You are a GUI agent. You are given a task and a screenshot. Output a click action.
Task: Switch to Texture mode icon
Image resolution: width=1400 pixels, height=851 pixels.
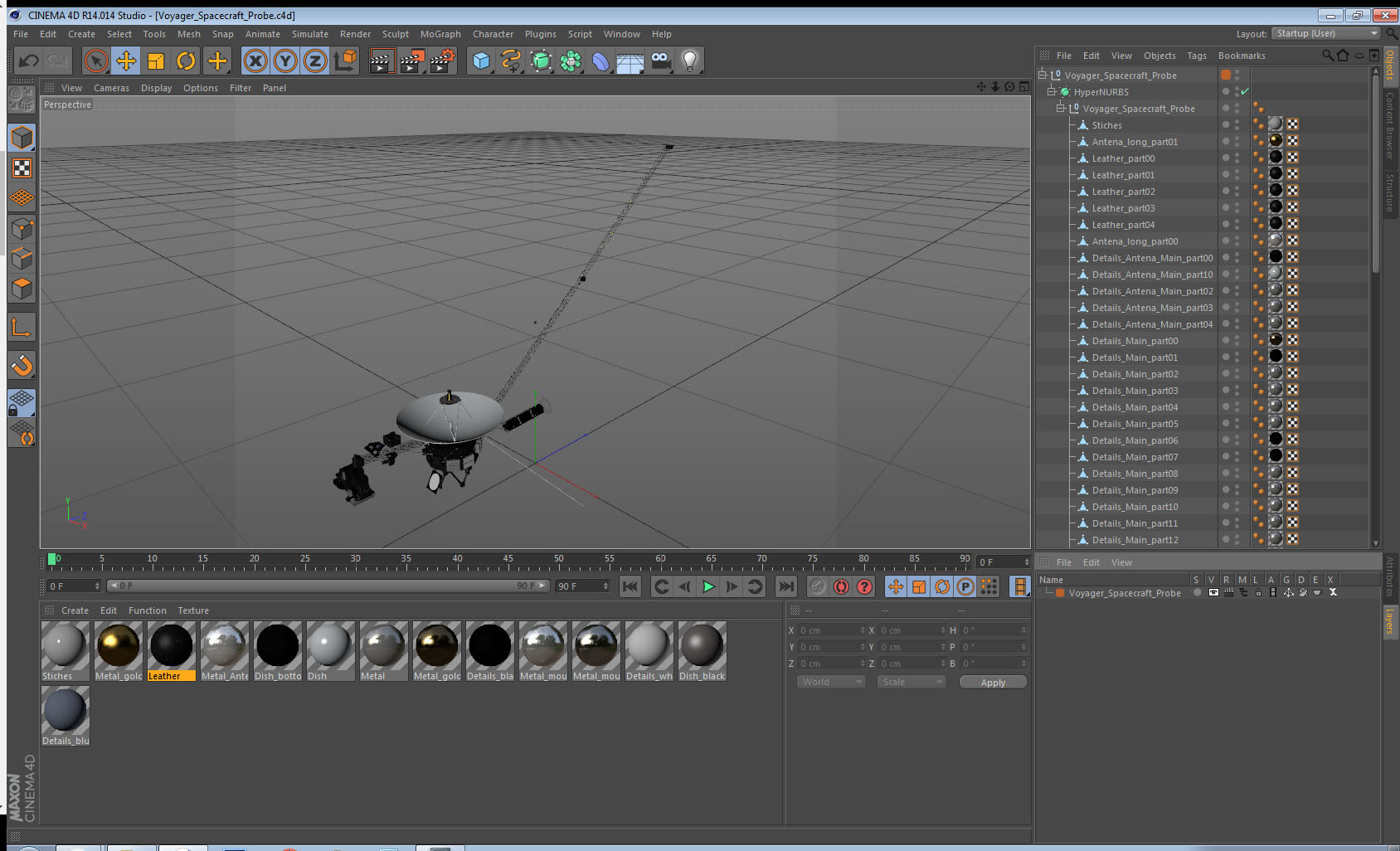[x=22, y=168]
